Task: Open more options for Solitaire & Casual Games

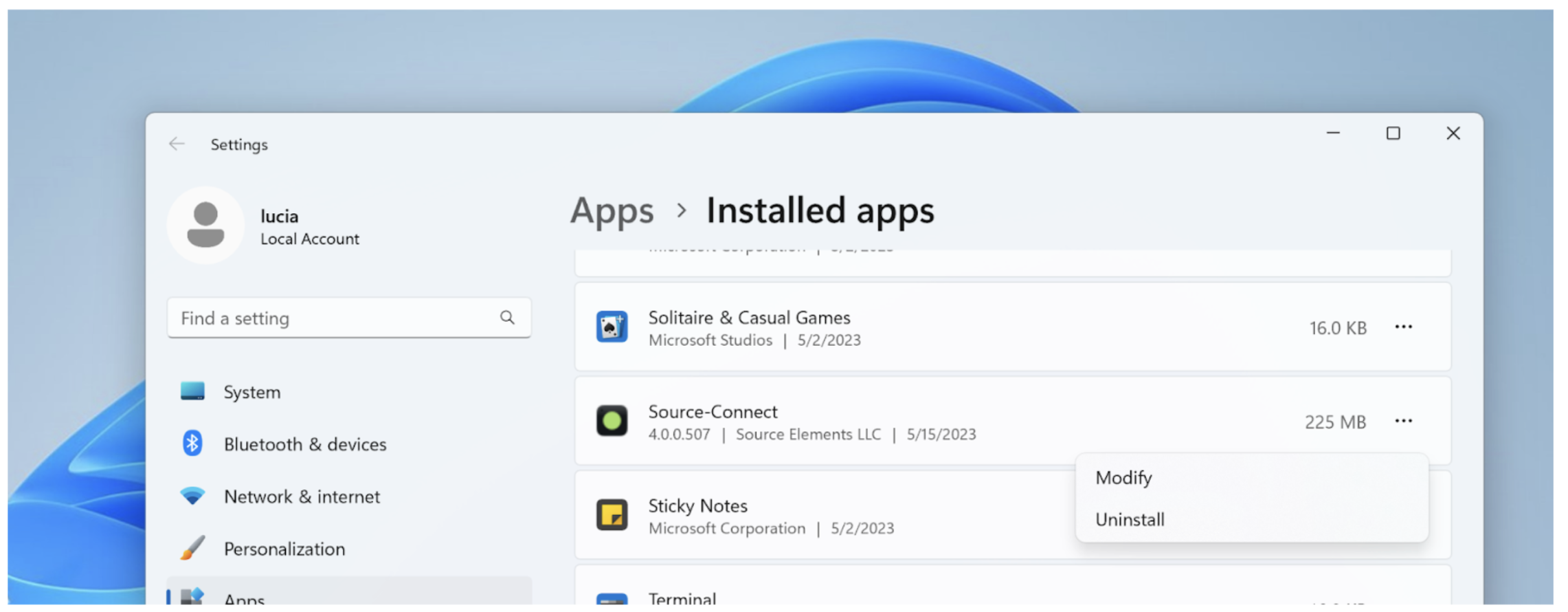Action: pos(1403,327)
